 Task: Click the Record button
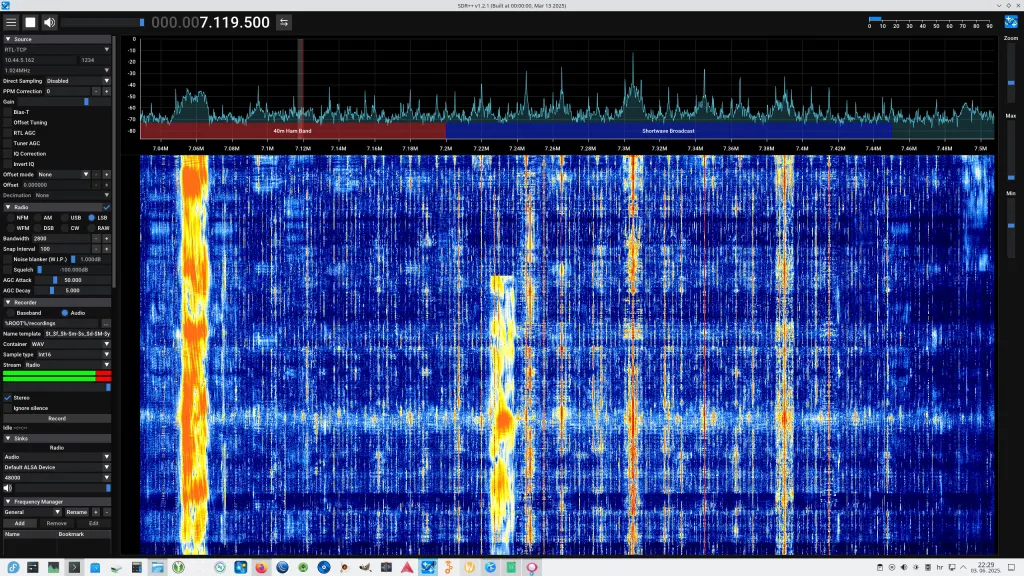pos(57,419)
